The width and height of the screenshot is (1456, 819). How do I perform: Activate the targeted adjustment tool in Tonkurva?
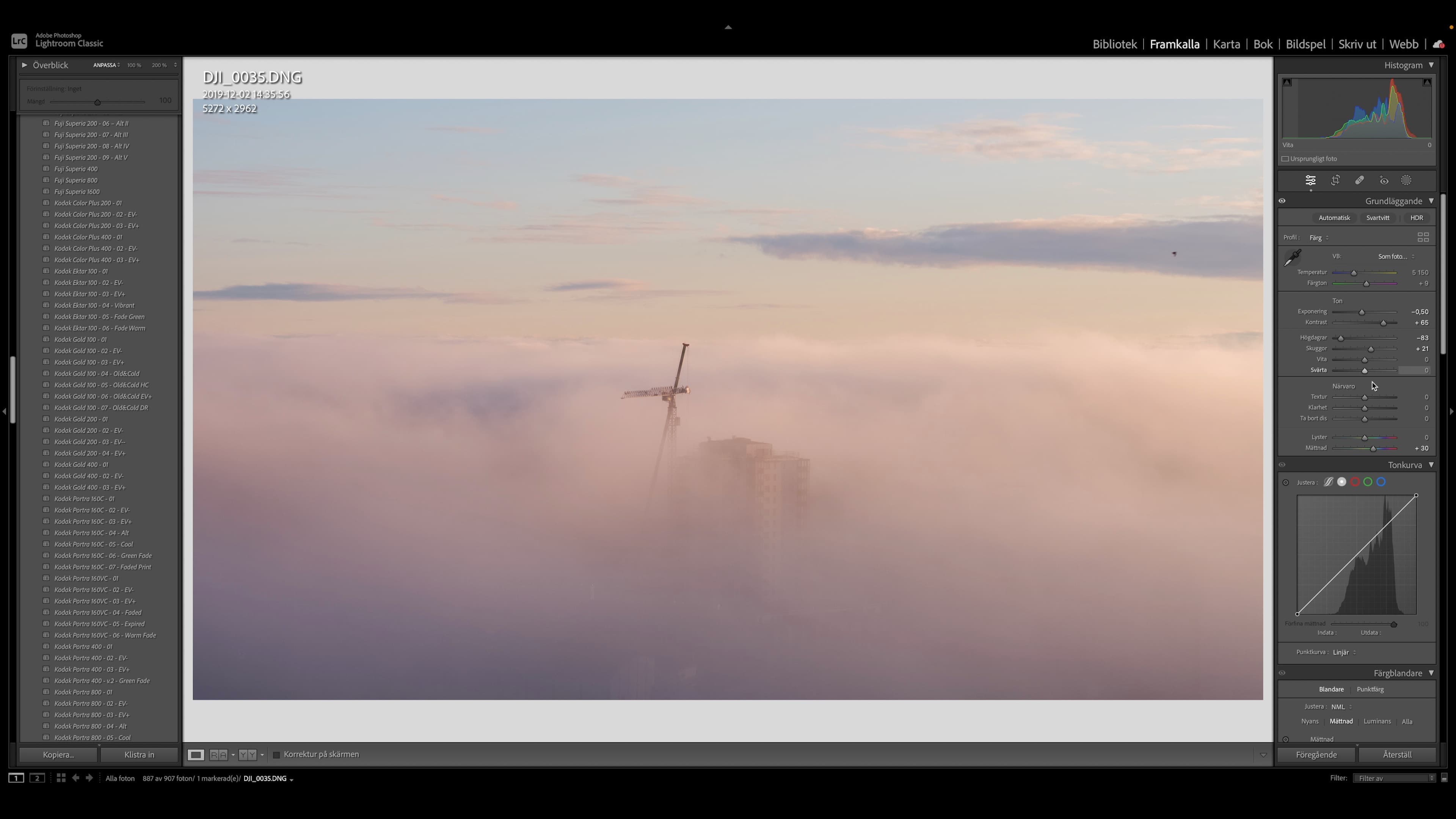coord(1286,482)
